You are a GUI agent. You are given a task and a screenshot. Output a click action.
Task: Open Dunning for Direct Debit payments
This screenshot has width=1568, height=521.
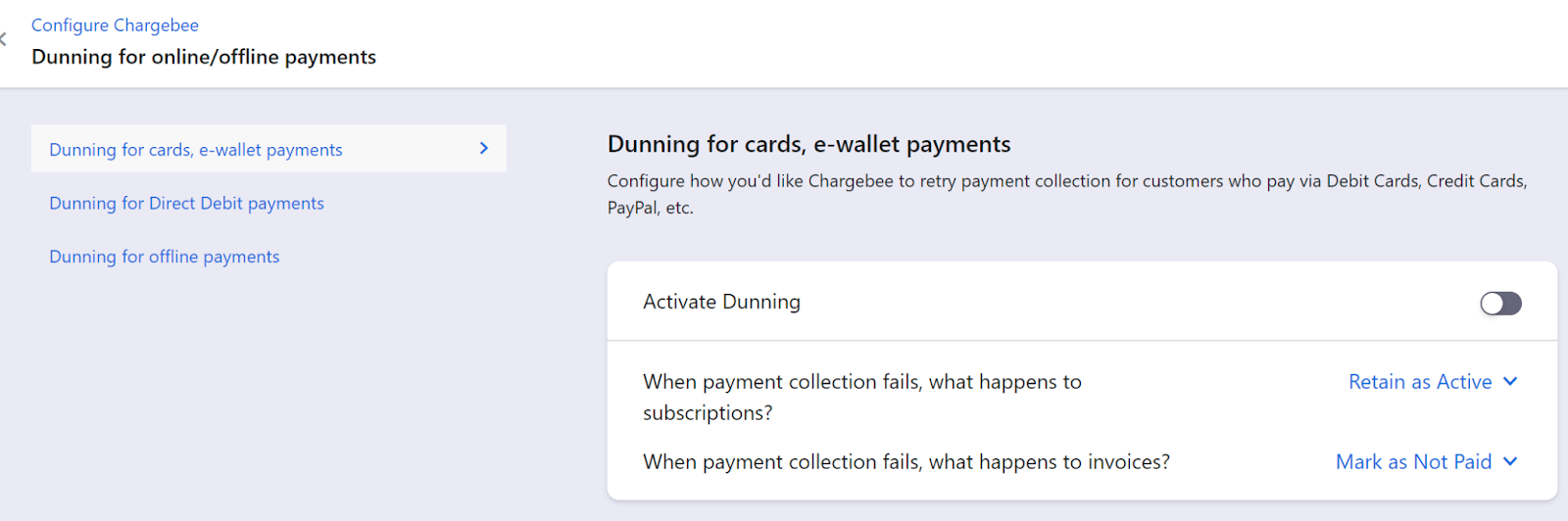tap(186, 204)
